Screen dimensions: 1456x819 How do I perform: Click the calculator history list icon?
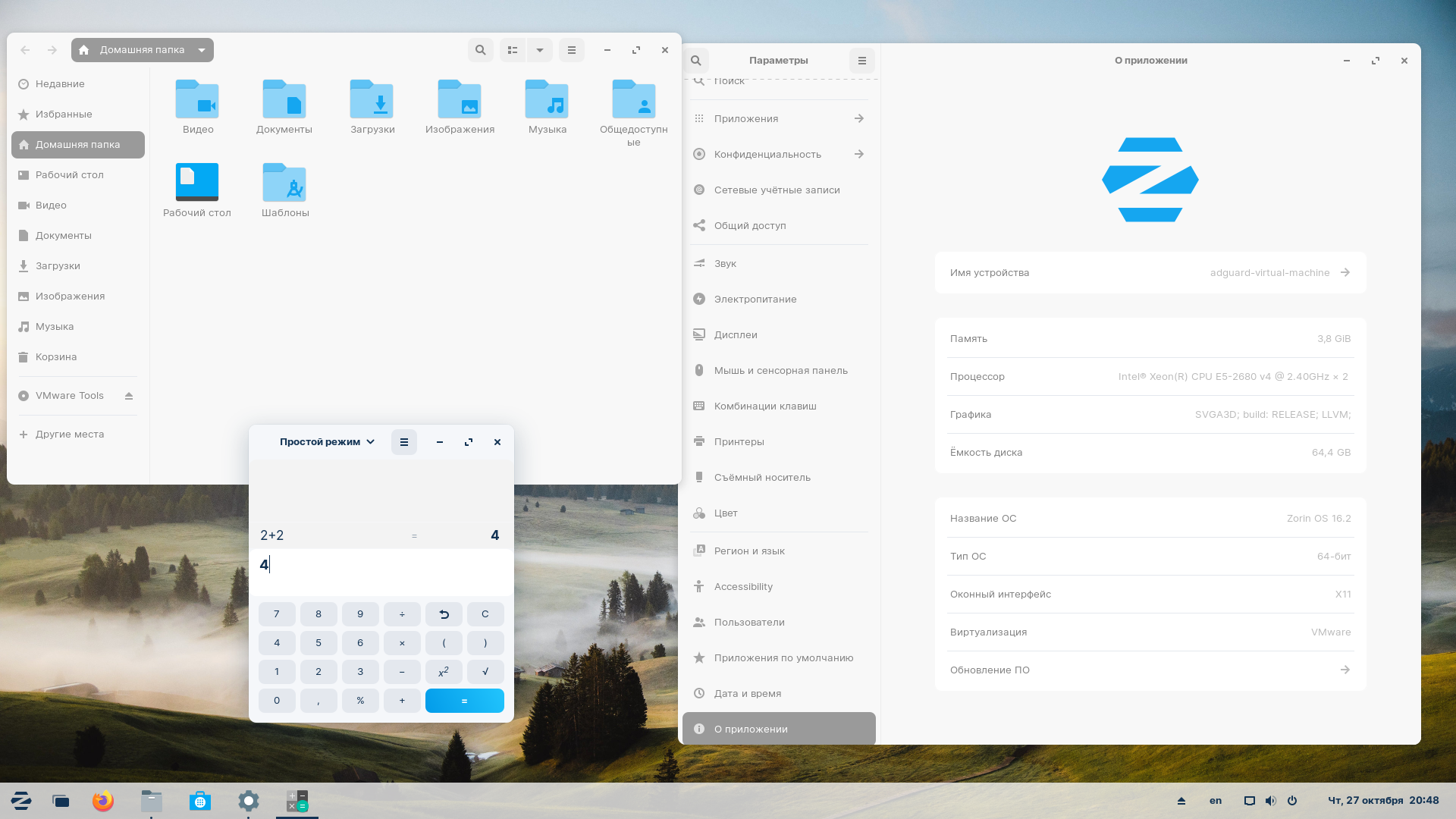click(x=404, y=442)
